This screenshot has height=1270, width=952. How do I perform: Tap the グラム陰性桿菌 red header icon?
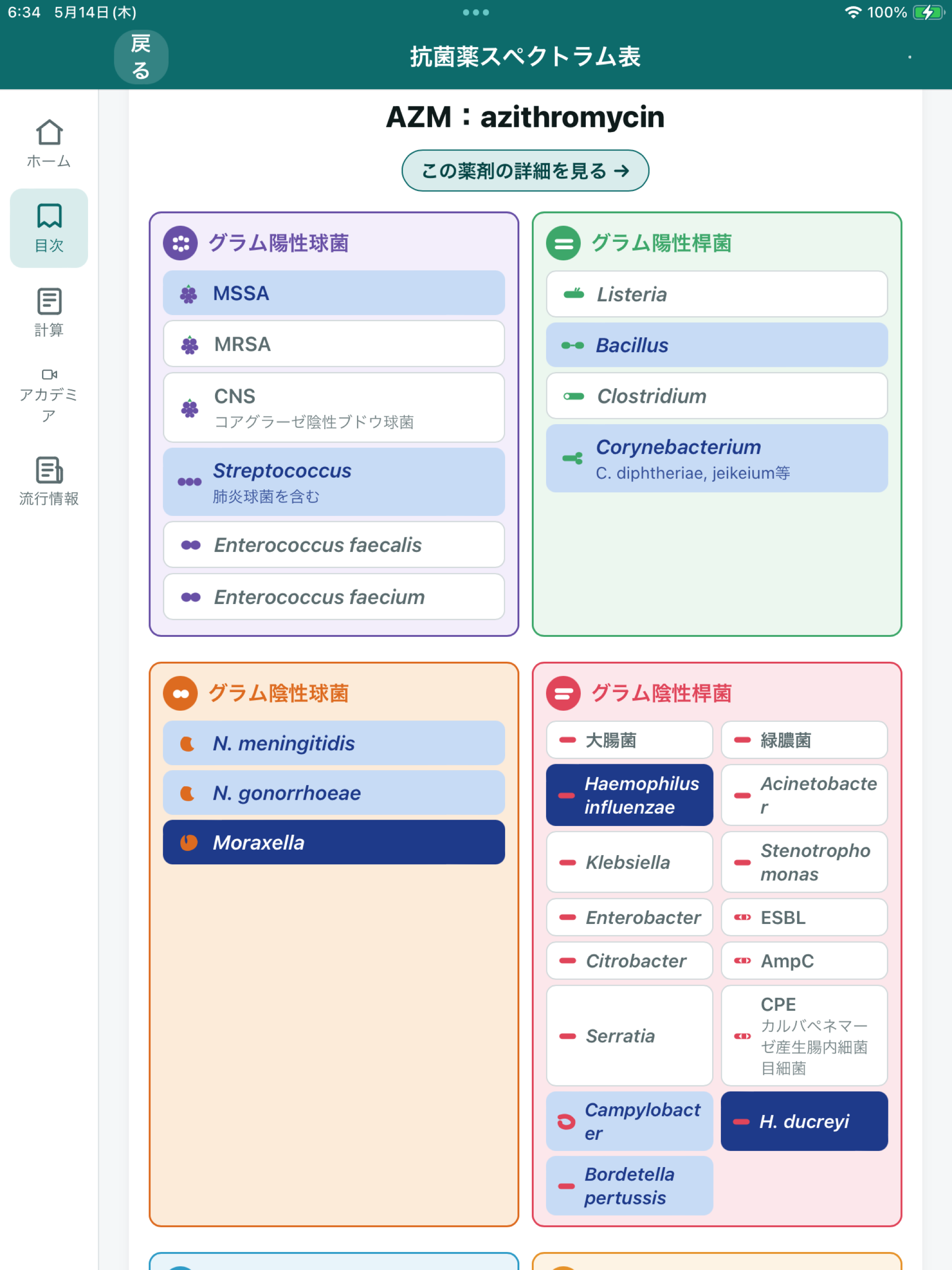(563, 694)
